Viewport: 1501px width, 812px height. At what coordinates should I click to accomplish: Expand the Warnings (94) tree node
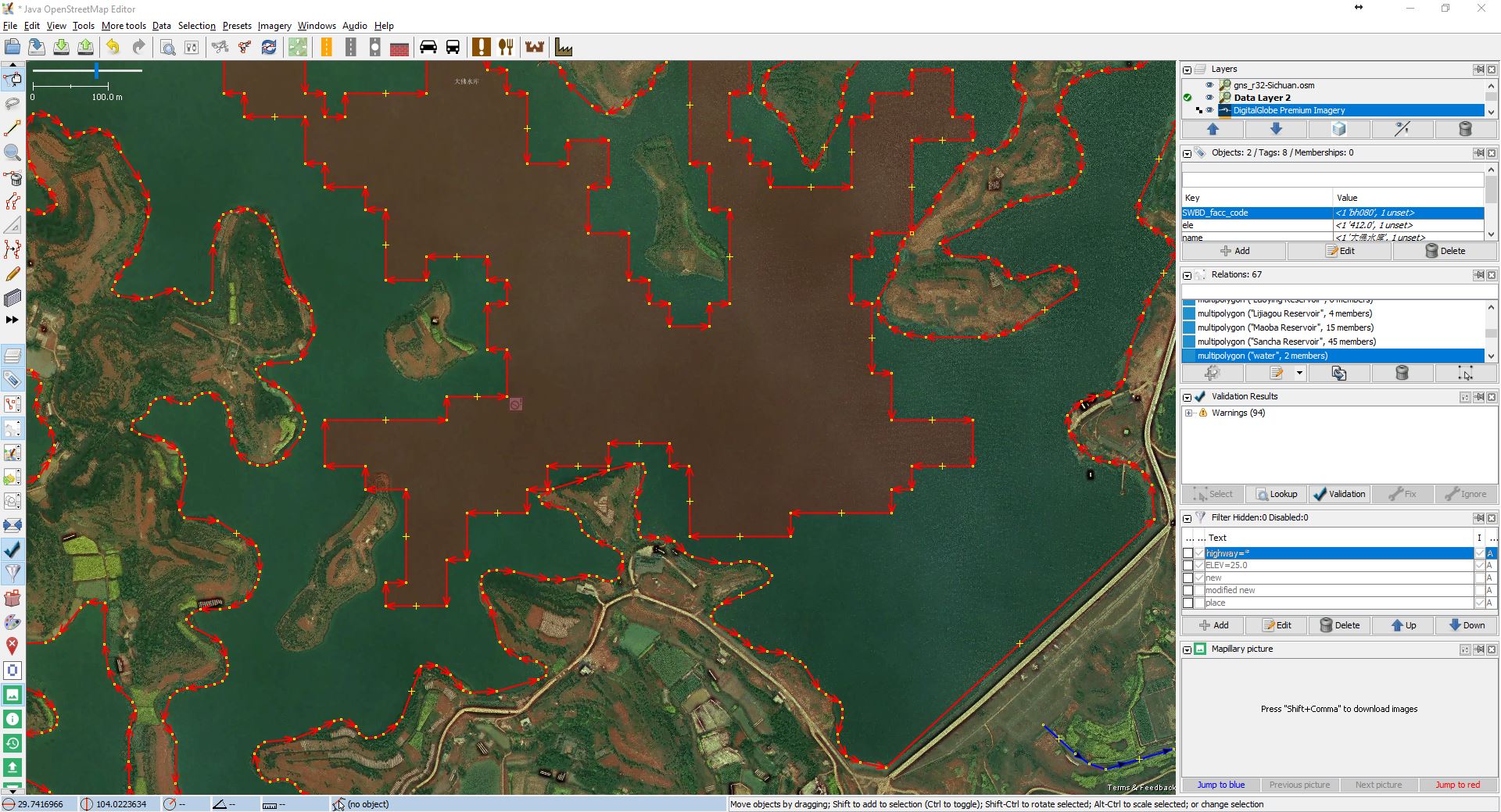pos(1189,413)
